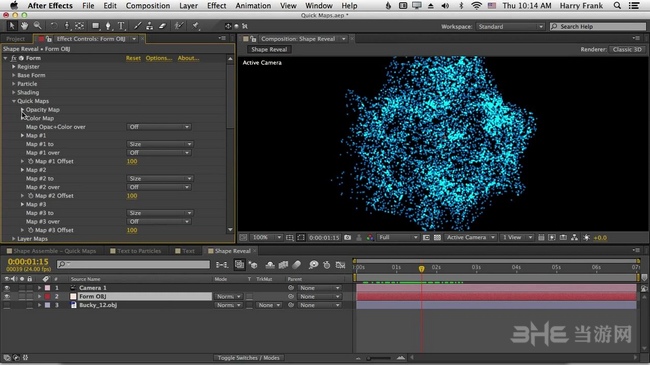Hide the Form OBJ layer

7,297
